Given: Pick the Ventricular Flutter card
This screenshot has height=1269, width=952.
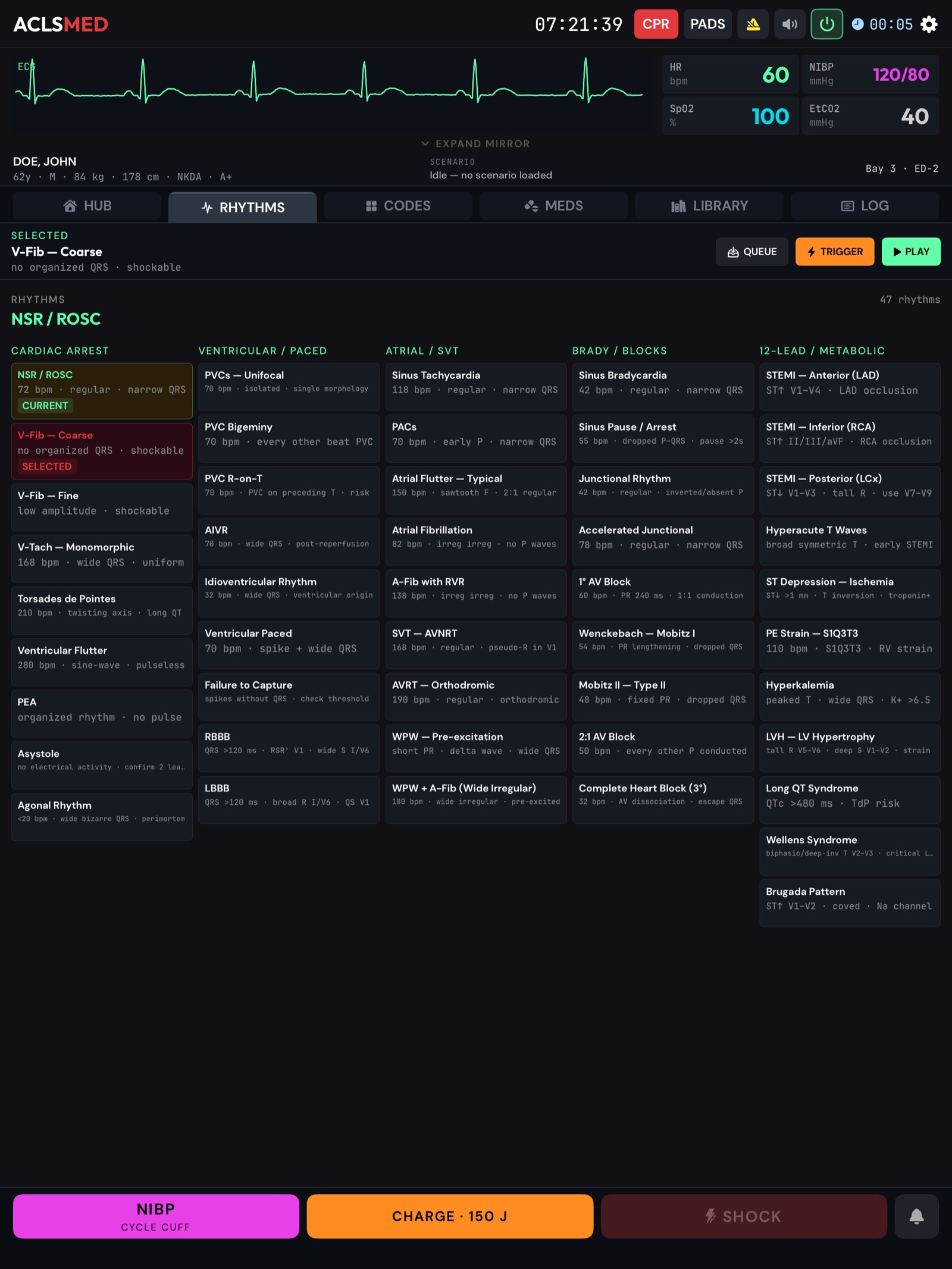Looking at the screenshot, I should pos(102,662).
